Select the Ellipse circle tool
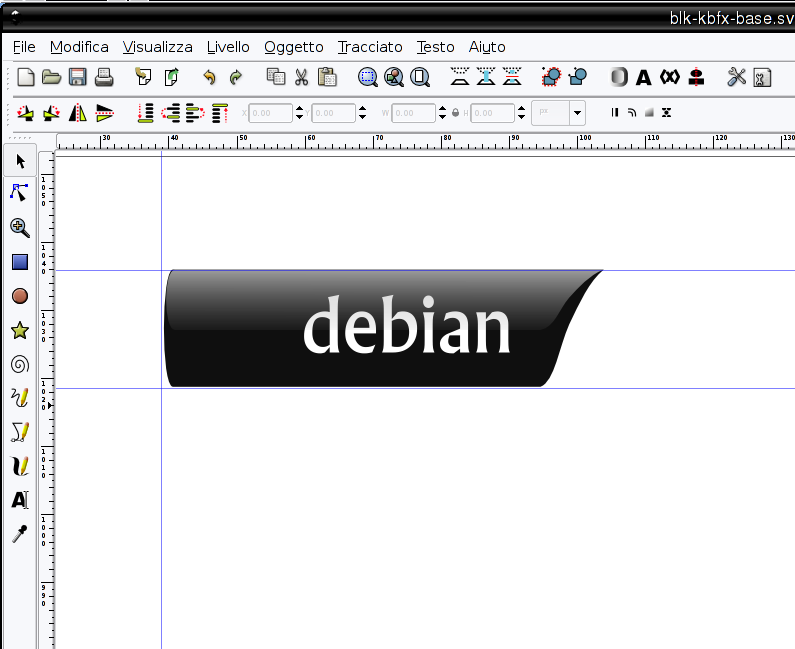 (x=20, y=296)
